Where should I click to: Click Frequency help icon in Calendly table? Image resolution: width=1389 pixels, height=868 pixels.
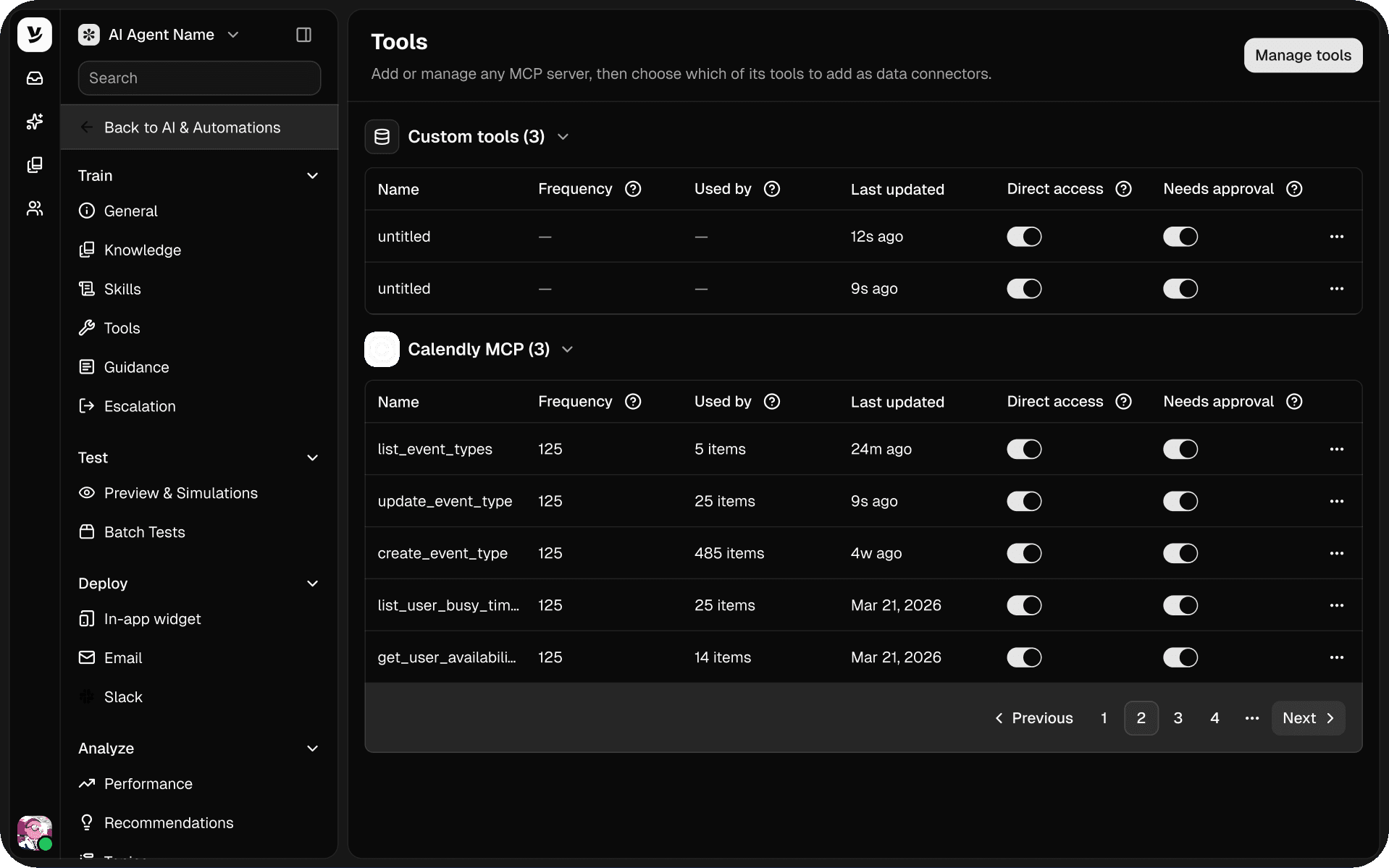coord(633,402)
